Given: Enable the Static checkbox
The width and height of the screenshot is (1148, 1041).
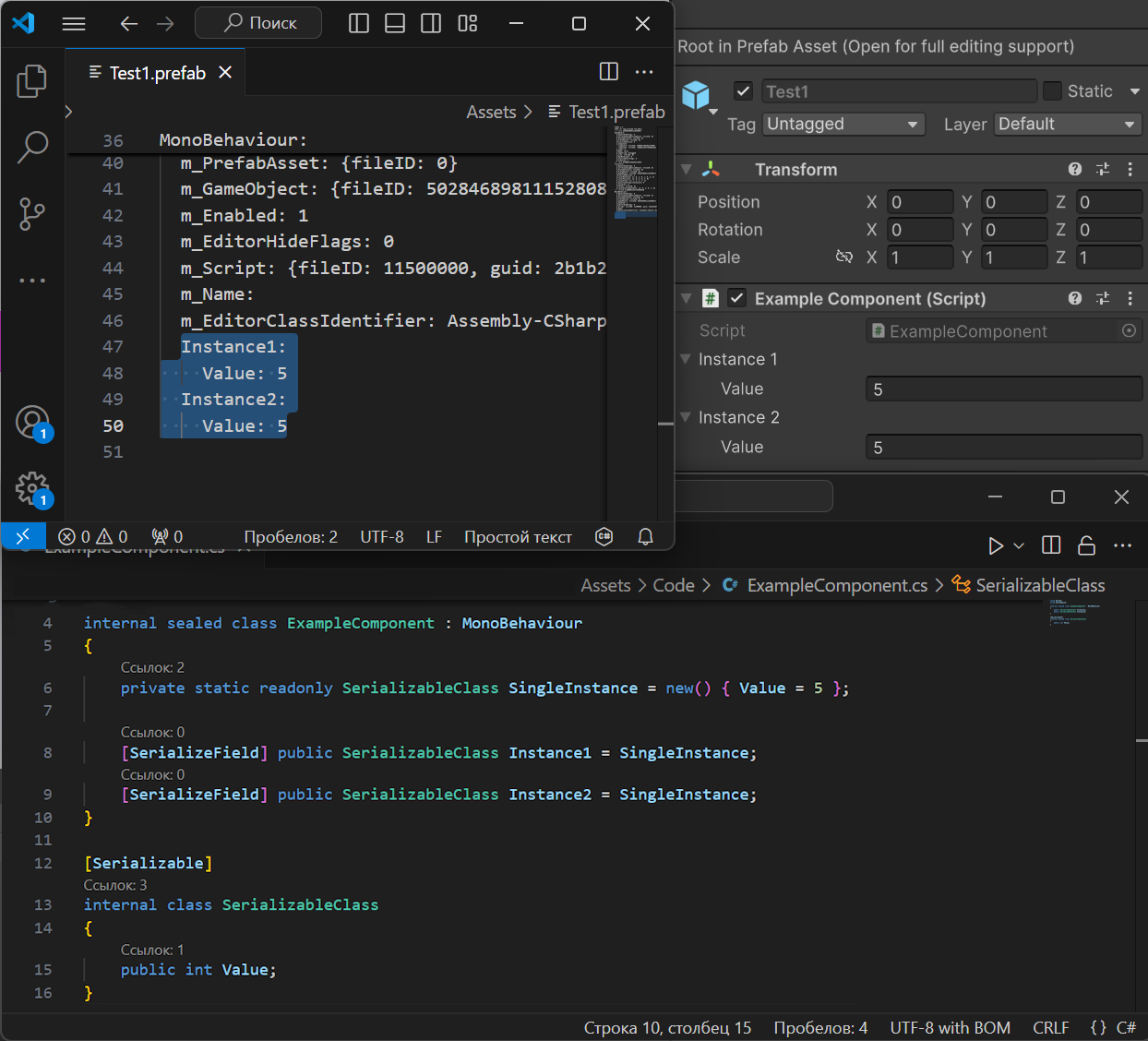Looking at the screenshot, I should 1052,91.
